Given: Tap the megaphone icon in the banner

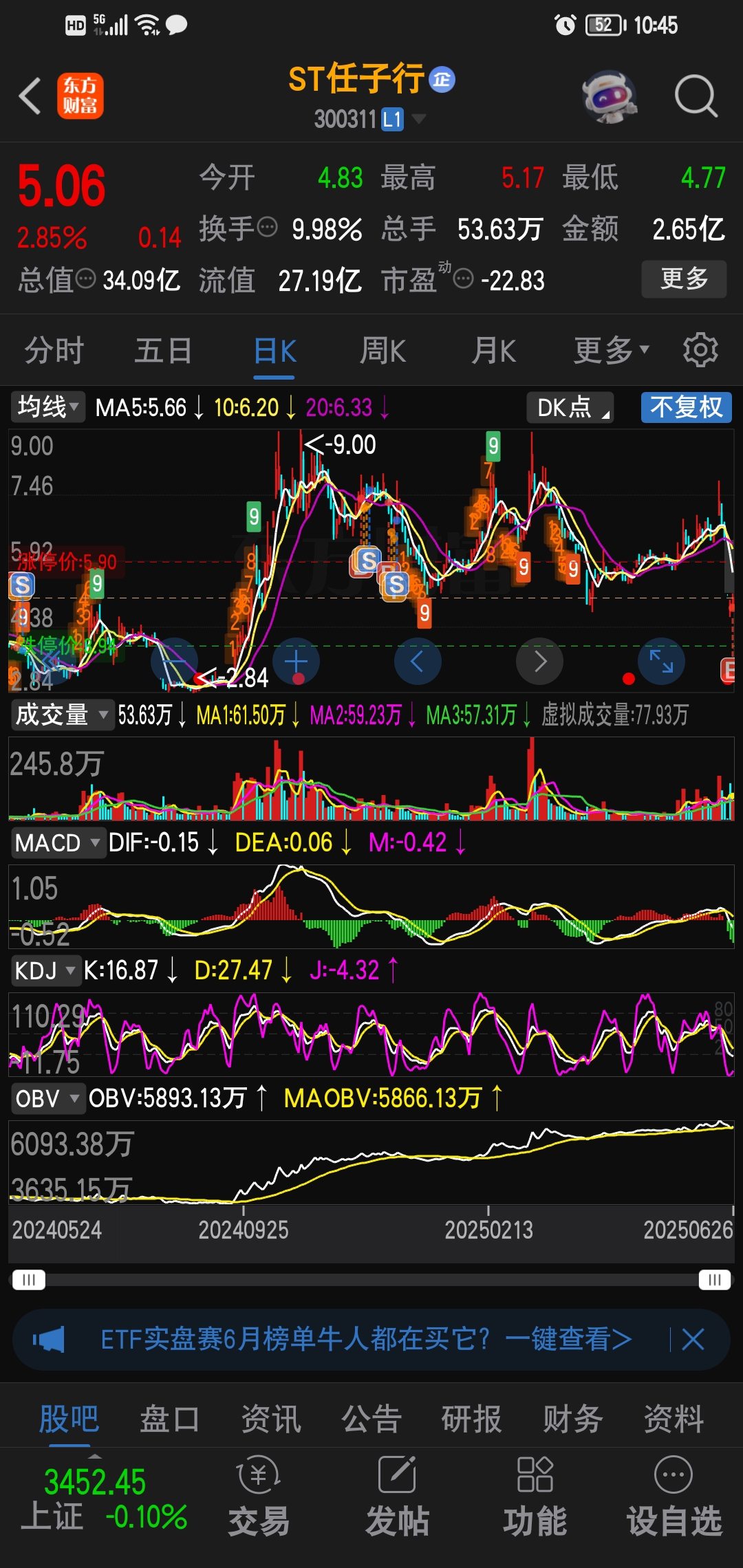Looking at the screenshot, I should (x=48, y=1339).
